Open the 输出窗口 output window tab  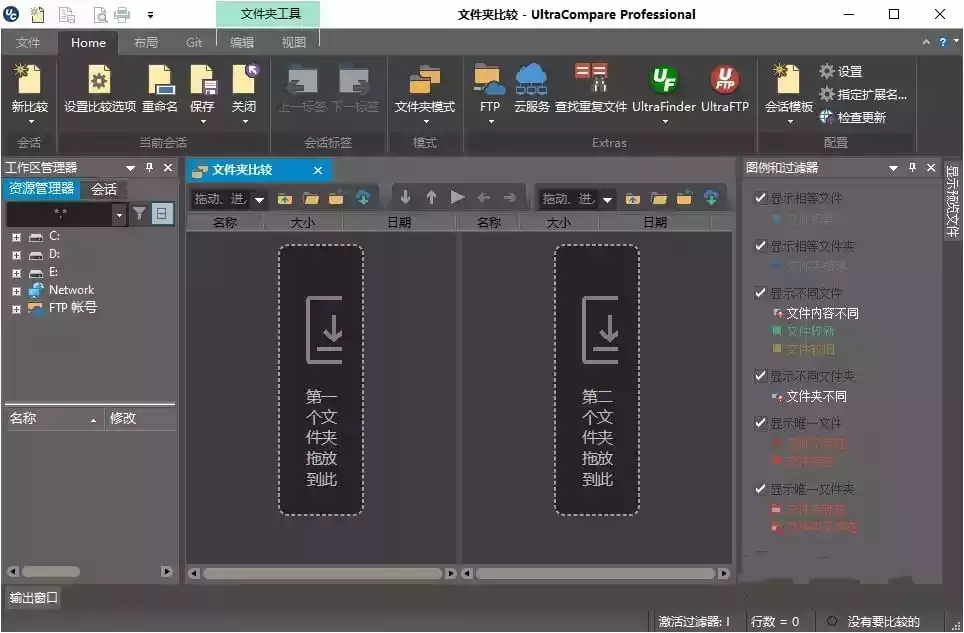[x=34, y=597]
